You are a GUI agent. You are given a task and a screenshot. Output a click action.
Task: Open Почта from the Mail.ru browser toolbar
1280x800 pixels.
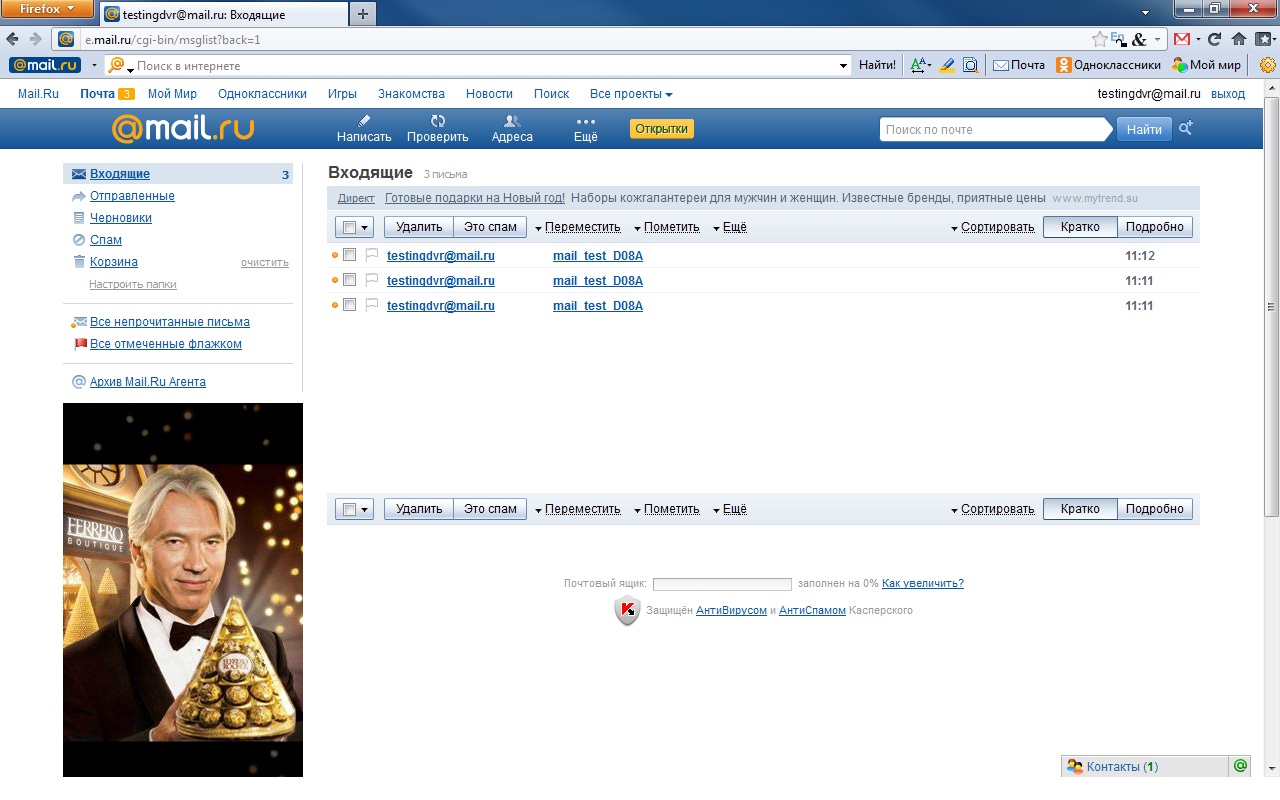coord(1019,65)
